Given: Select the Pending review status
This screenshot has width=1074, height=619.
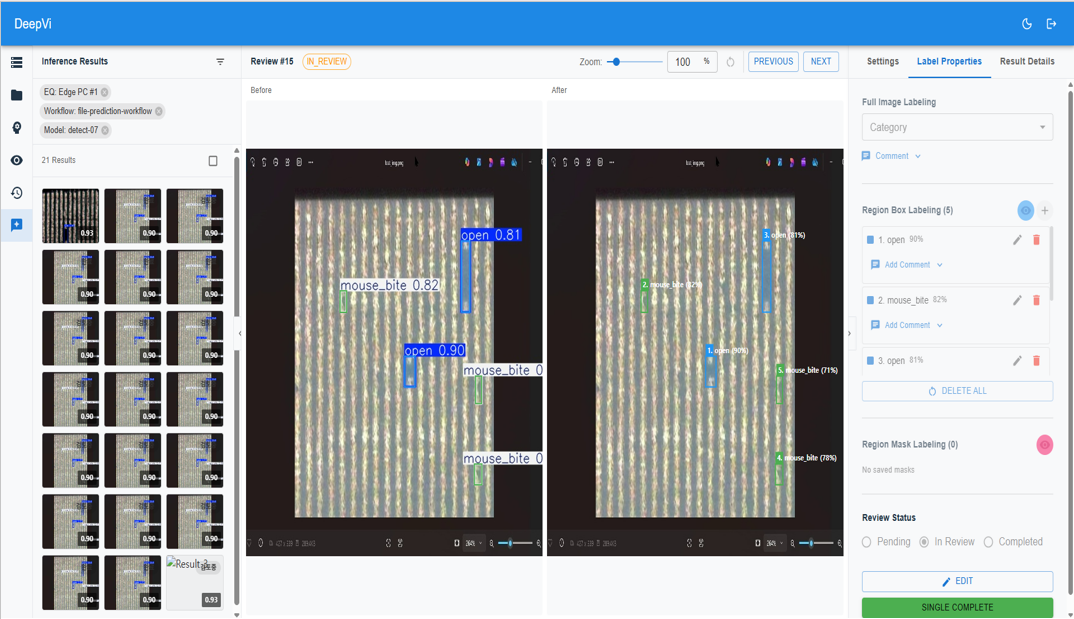Looking at the screenshot, I should (867, 542).
